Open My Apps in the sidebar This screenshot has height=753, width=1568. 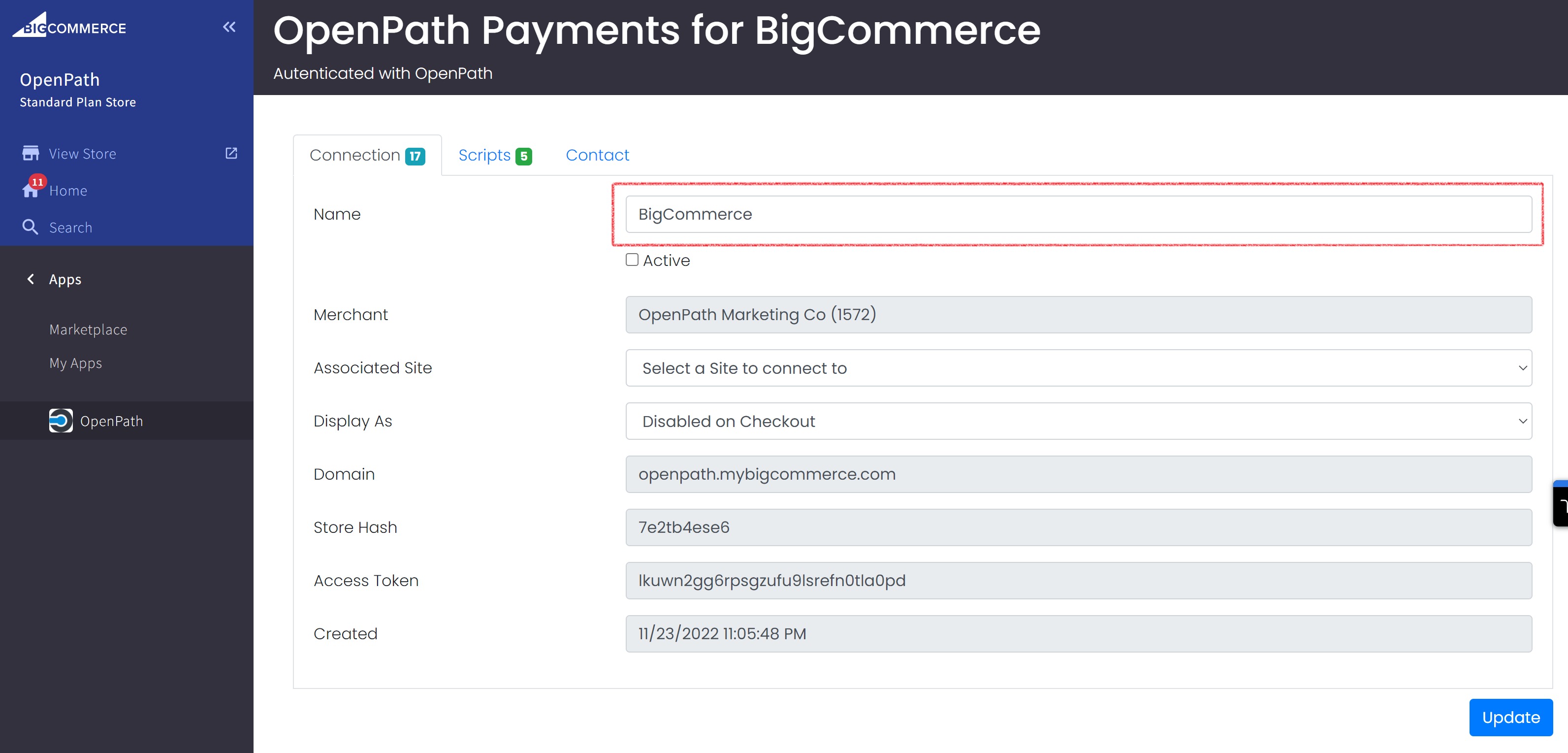pos(75,363)
